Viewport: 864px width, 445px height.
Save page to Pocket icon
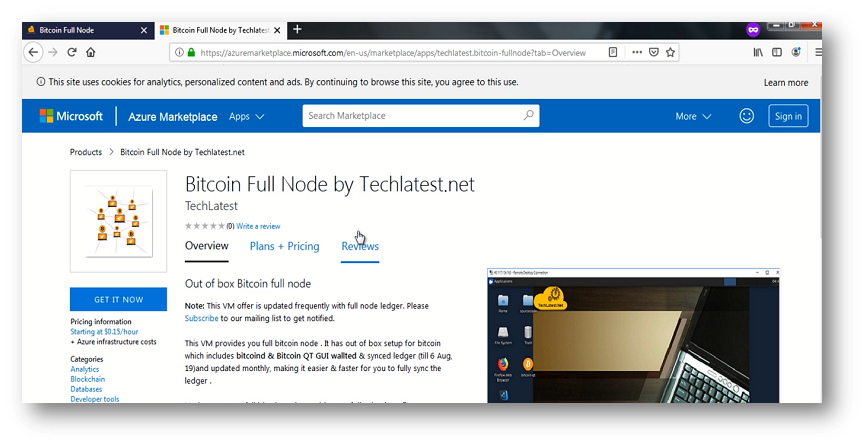(x=654, y=52)
